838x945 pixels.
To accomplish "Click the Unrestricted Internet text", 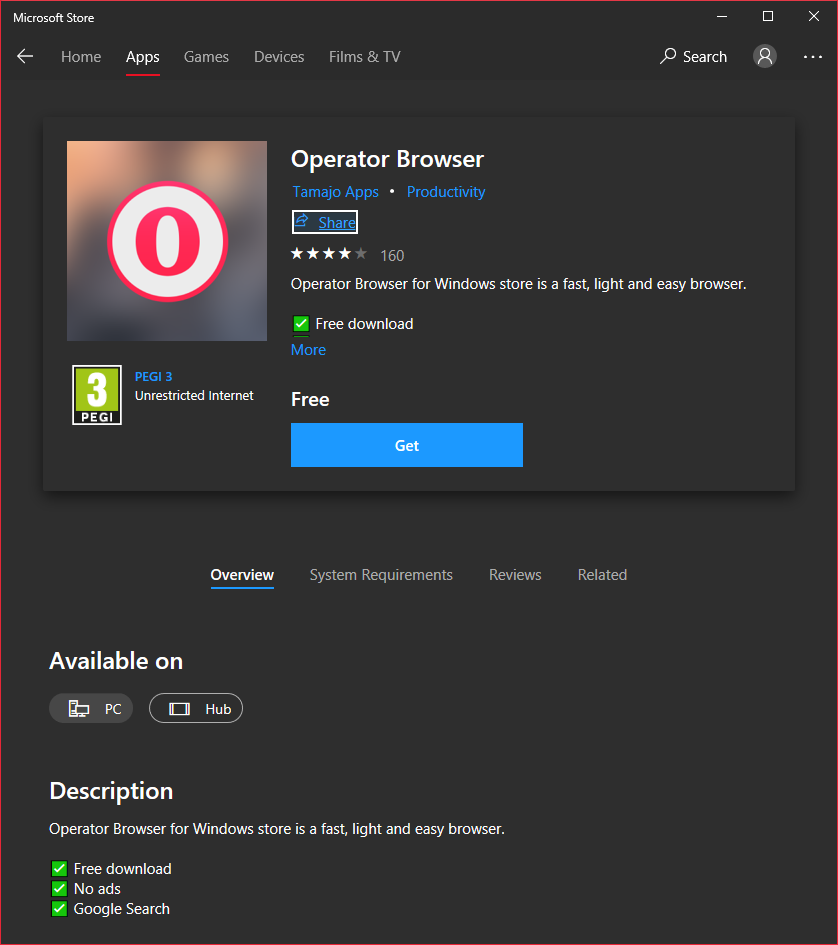I will pyautogui.click(x=194, y=395).
